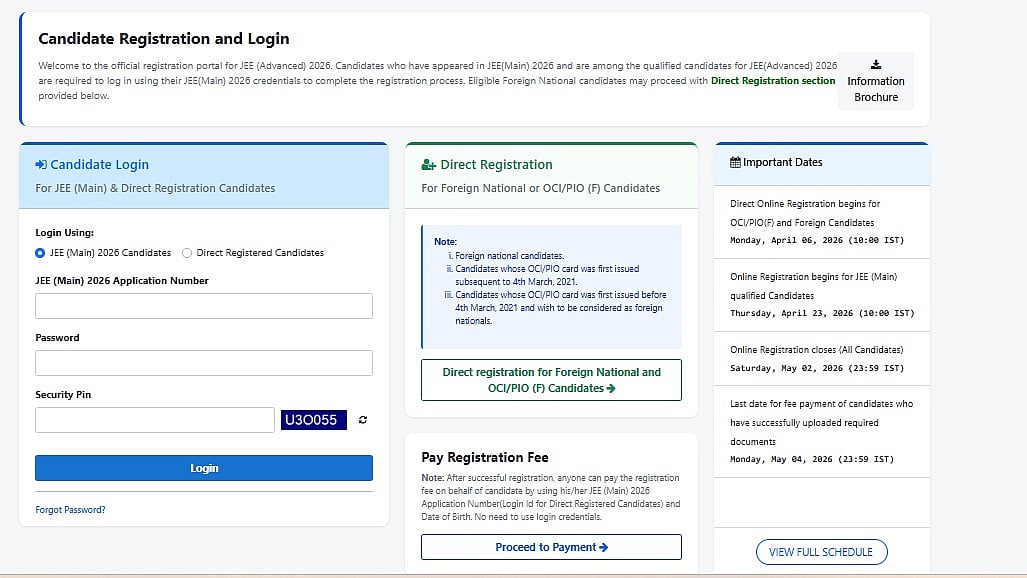This screenshot has height=578, width=1027.
Task: Click into the Password input field
Action: click(x=204, y=363)
